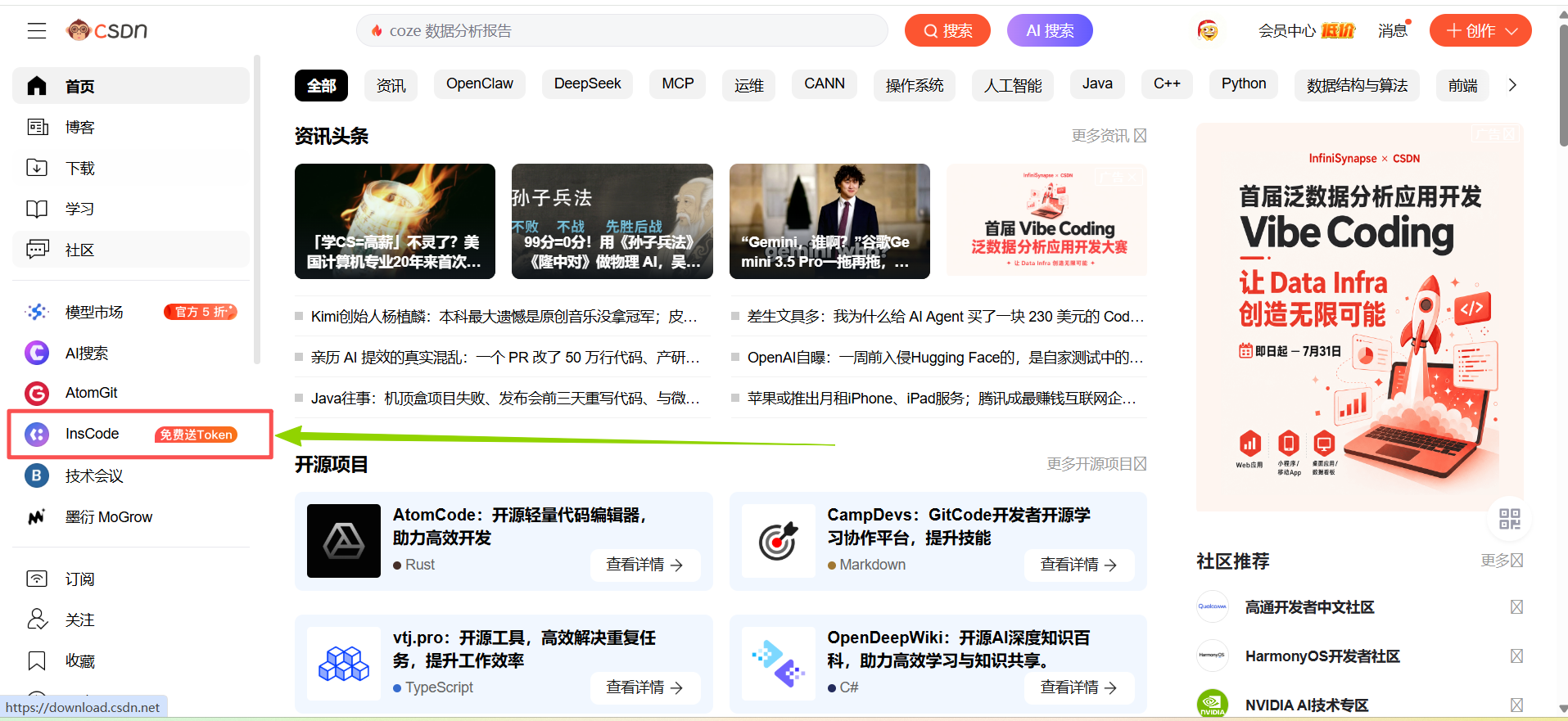1568x721 pixels.
Task: Read headline about Kimi创始人杨植麟
Action: pyautogui.click(x=504, y=317)
